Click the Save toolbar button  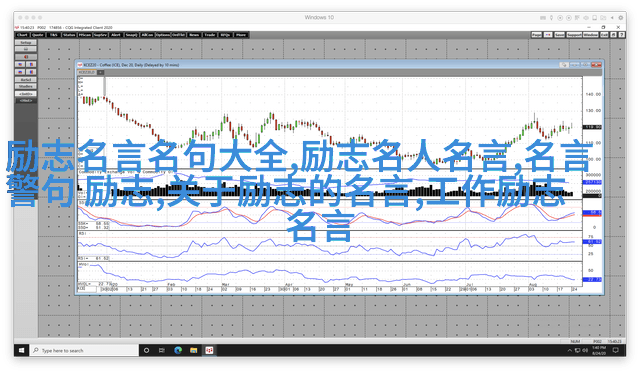click(x=560, y=35)
